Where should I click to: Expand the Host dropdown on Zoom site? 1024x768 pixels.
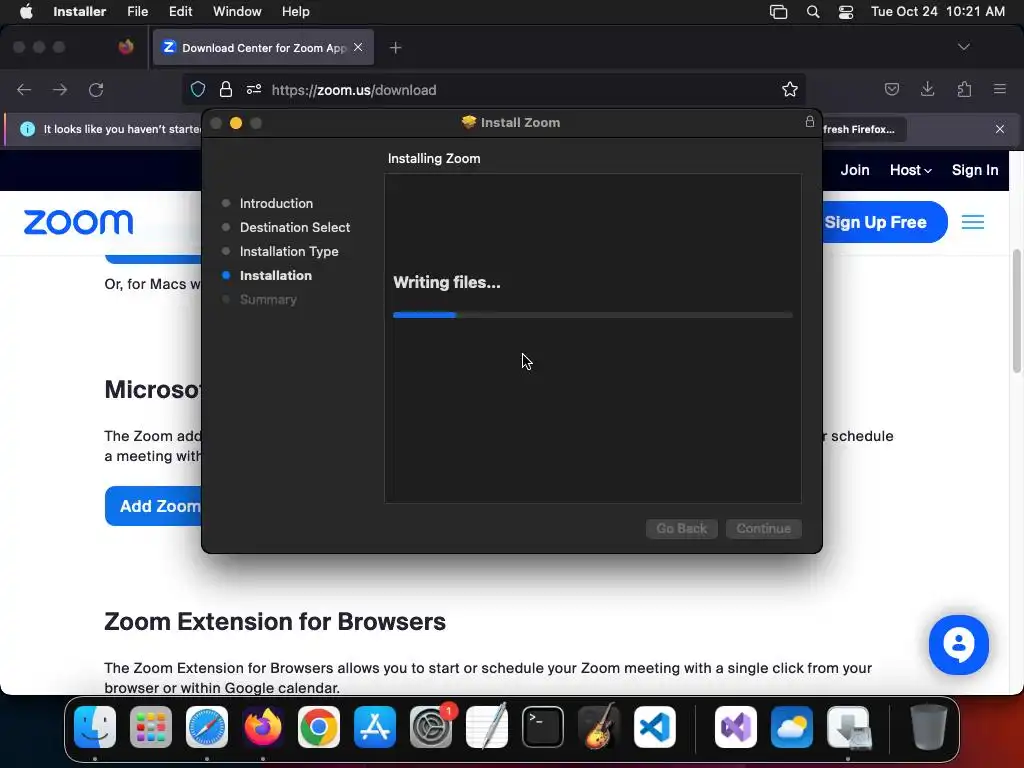point(910,170)
